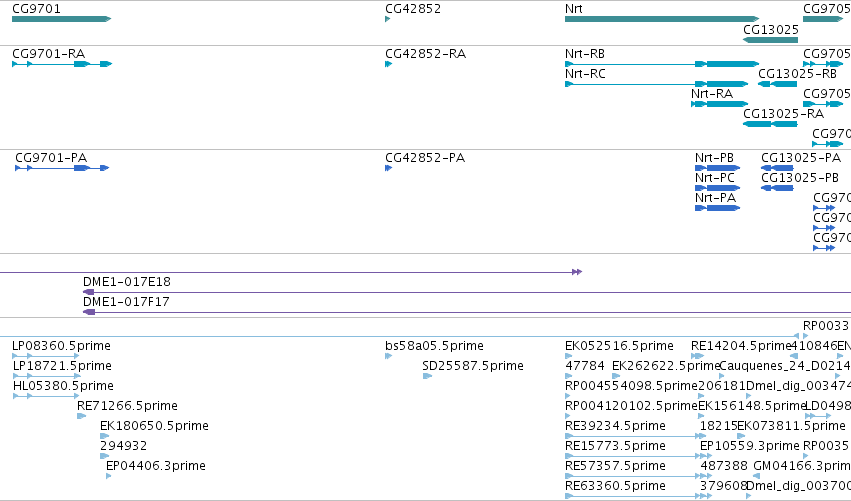Image resolution: width=851 pixels, height=501 pixels.
Task: Select the LP08360.5prime EST feature
Action: (x=46, y=356)
